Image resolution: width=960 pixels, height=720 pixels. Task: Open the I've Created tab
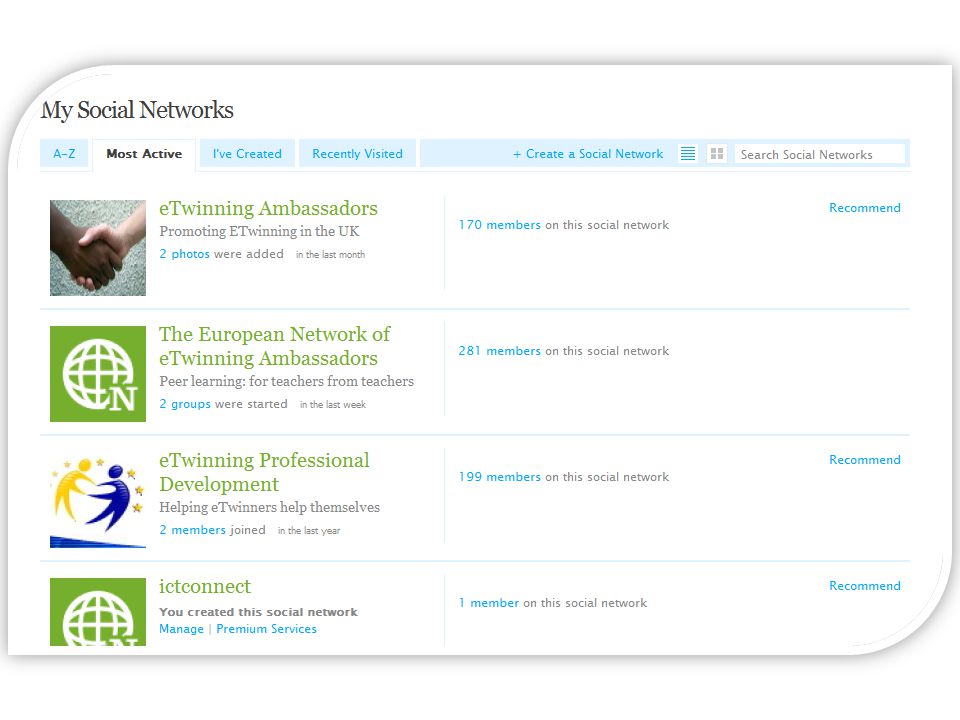coord(247,154)
